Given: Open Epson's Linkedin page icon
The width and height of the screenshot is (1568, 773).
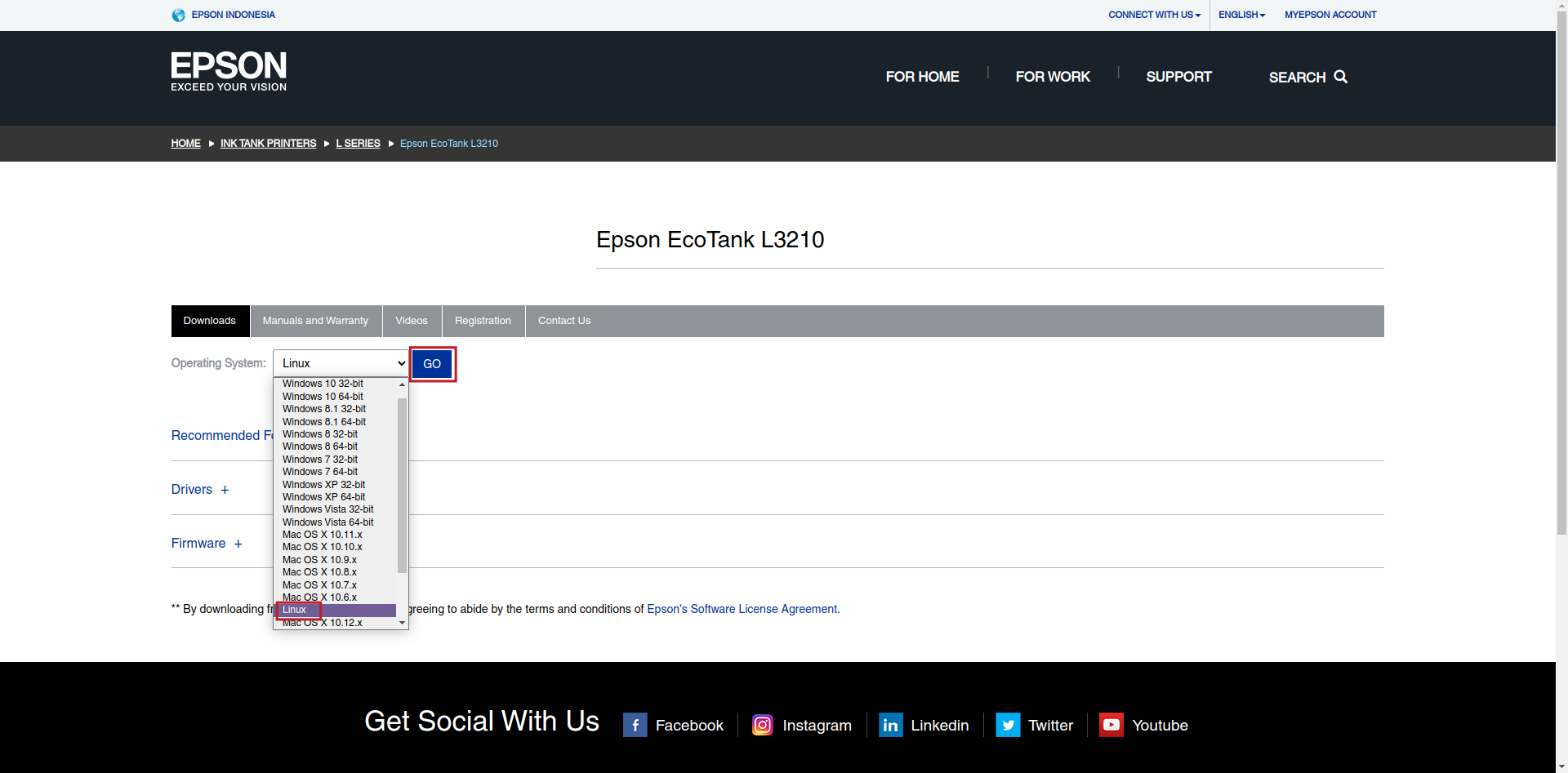Looking at the screenshot, I should click(x=890, y=725).
